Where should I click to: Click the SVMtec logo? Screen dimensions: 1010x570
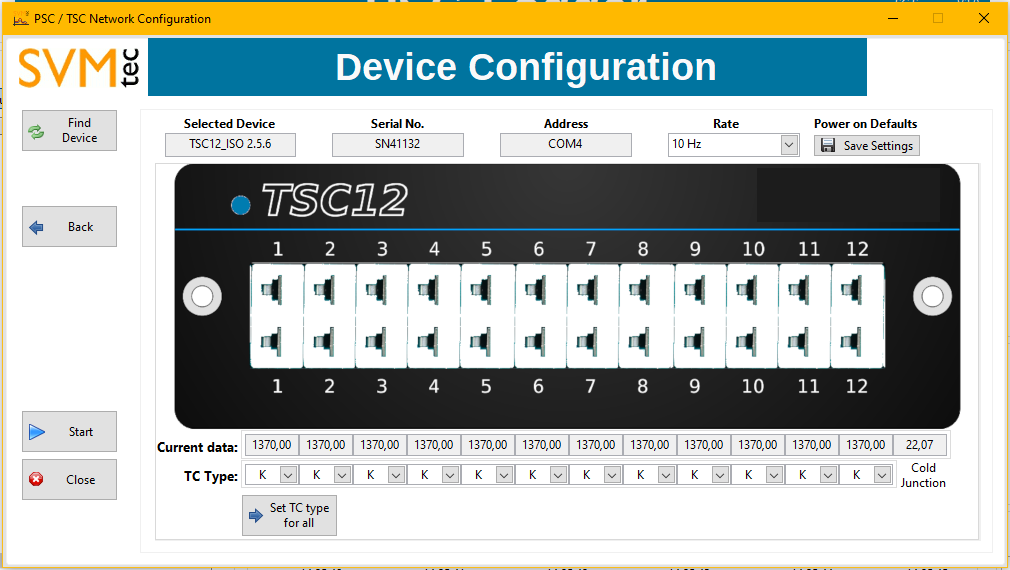point(79,68)
